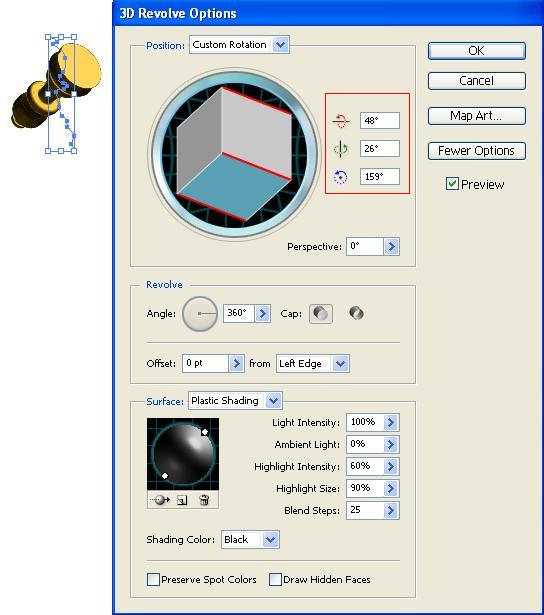Click the X axis rotation icon
Screen dimensions: 544x615
(x=340, y=121)
